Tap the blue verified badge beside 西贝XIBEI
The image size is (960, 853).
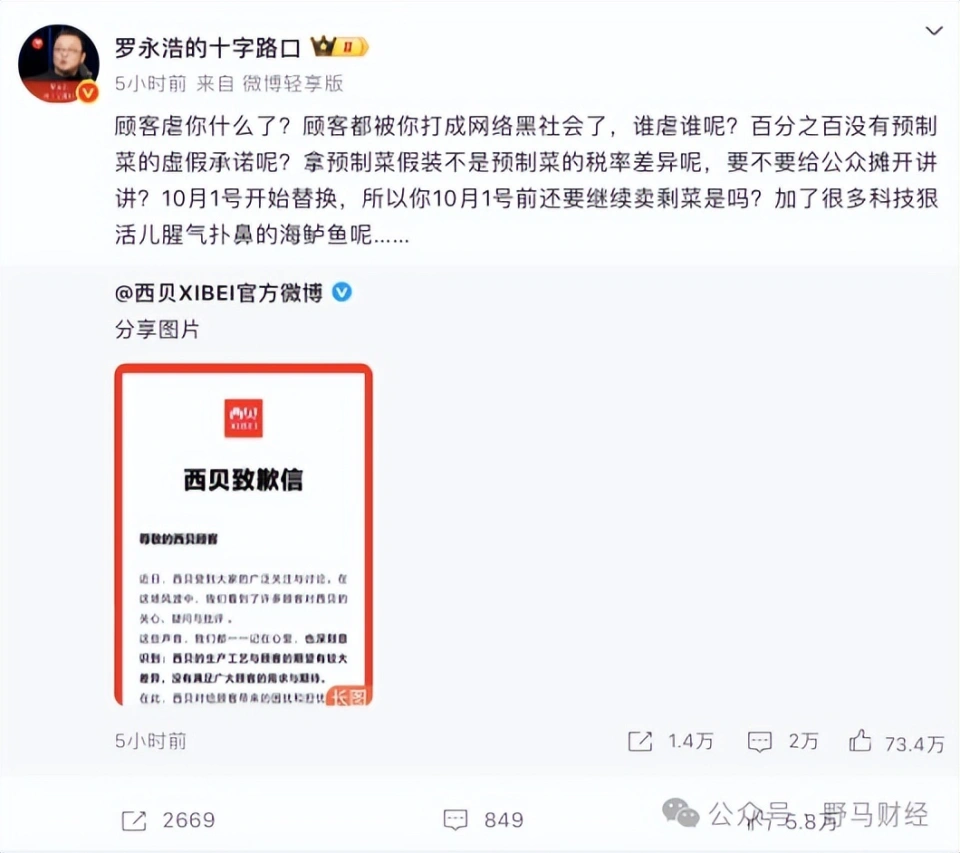[342, 292]
